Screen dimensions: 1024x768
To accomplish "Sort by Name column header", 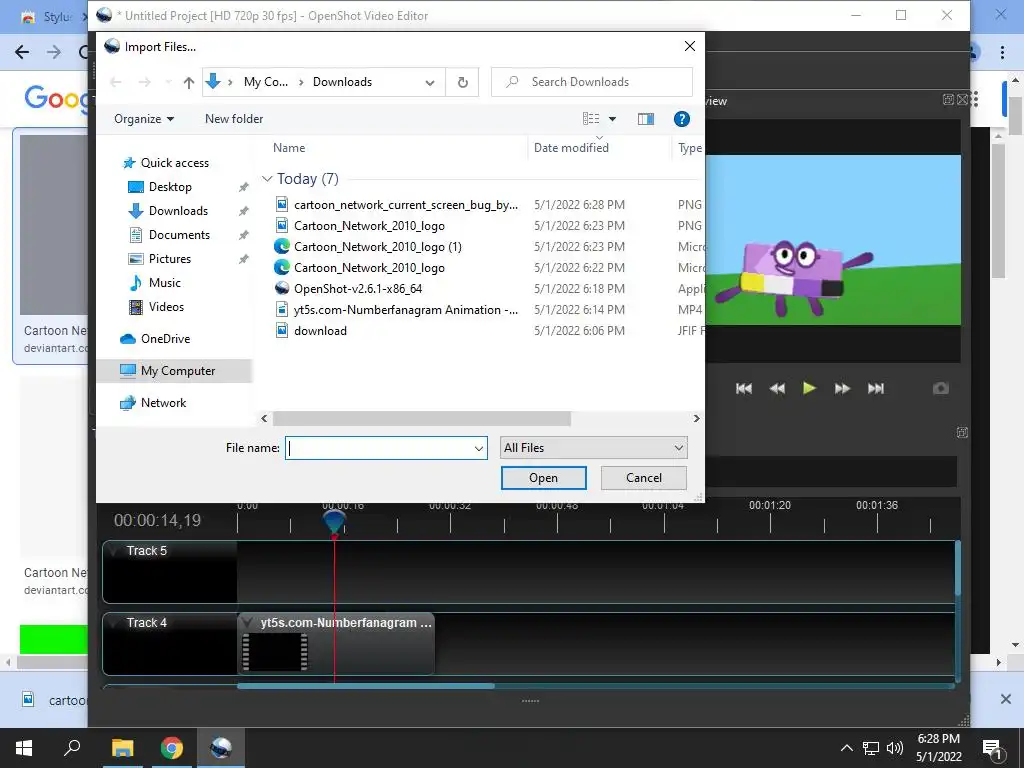I will point(289,148).
